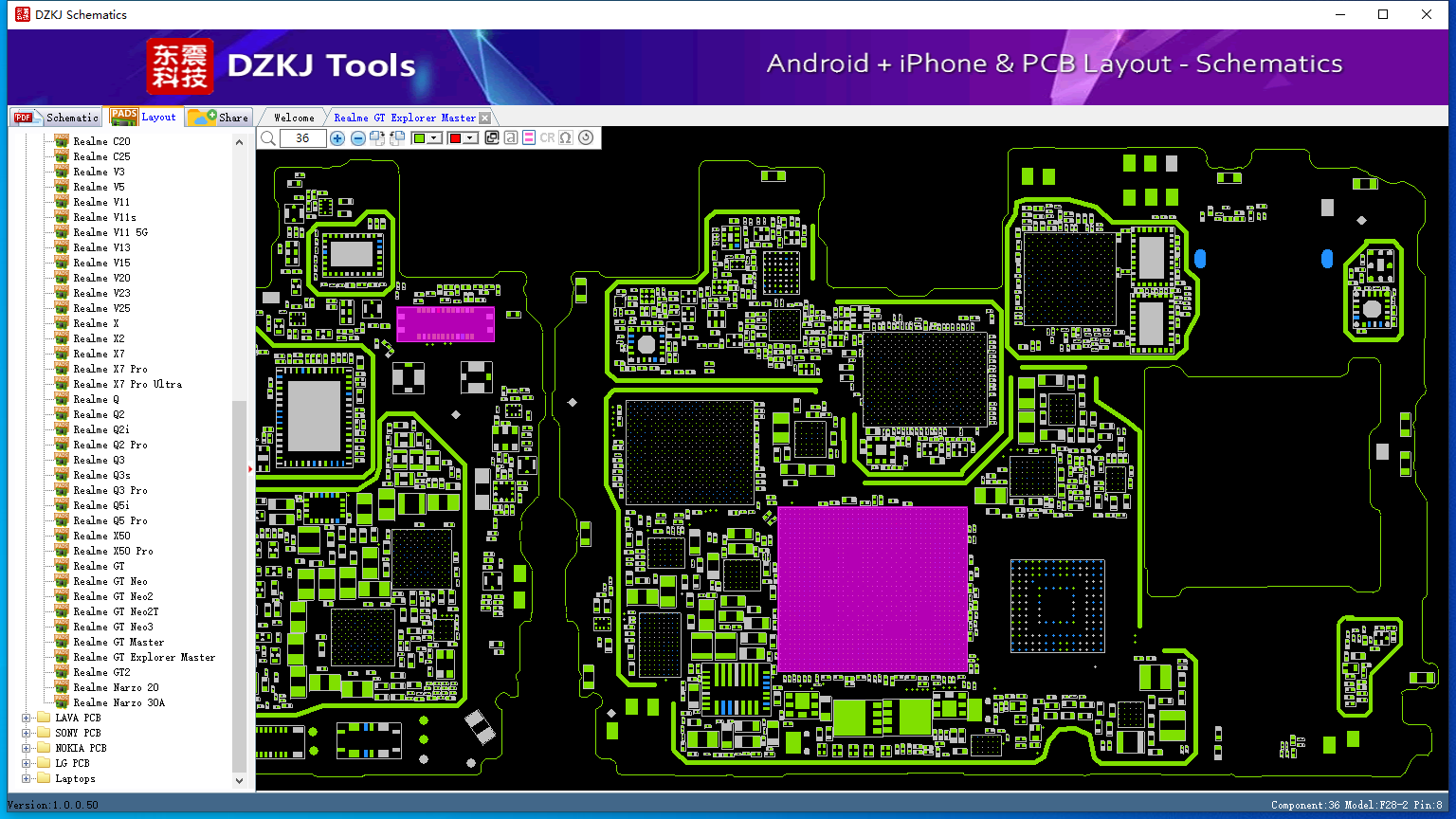
Task: Expand the NOKIA PCB folder
Action: (27, 749)
